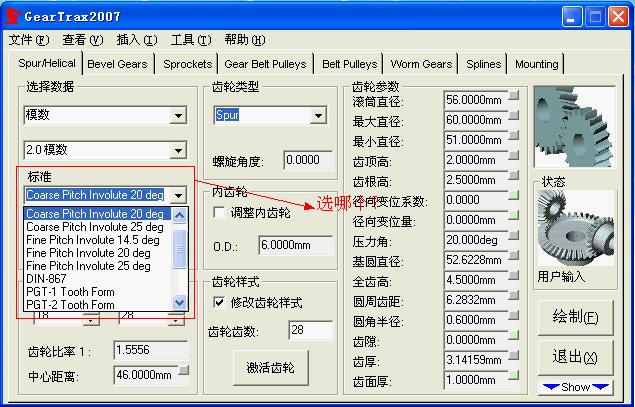Click the 退出(X) button

point(575,357)
